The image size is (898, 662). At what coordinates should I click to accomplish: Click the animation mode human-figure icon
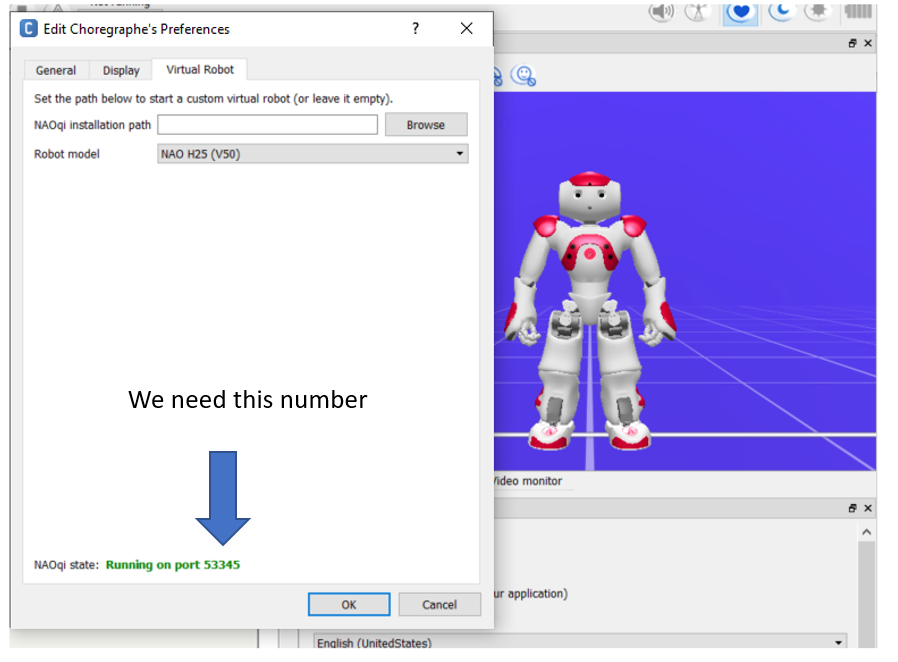point(697,12)
